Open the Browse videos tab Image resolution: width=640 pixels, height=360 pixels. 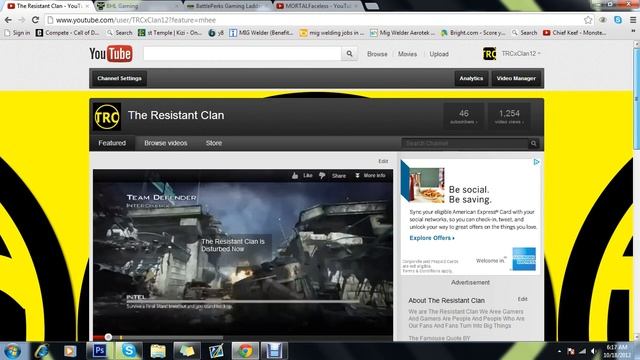point(165,143)
